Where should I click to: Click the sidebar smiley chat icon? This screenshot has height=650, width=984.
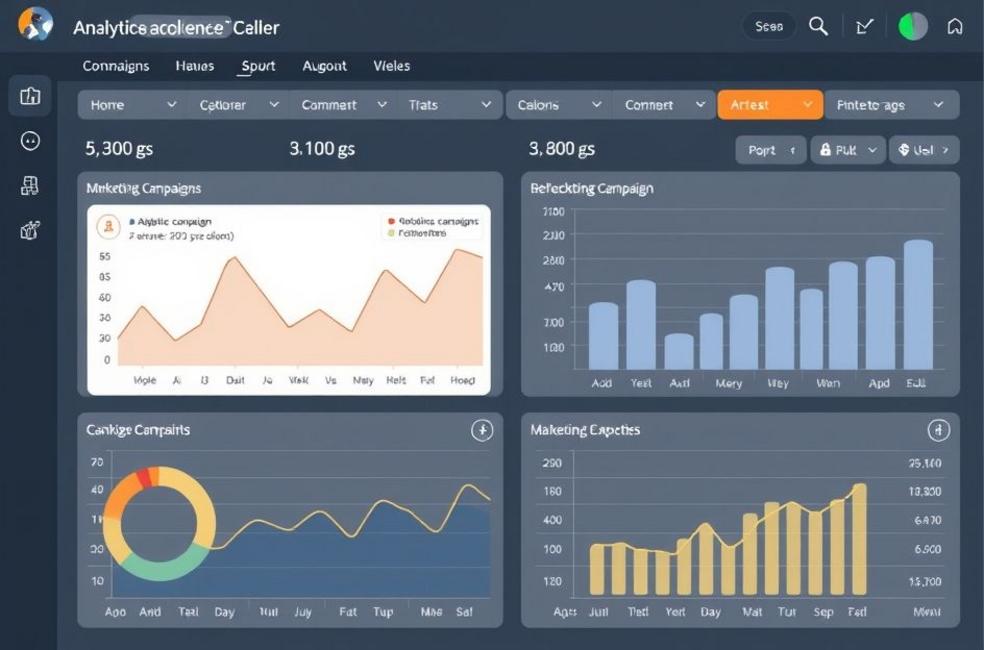coord(30,141)
